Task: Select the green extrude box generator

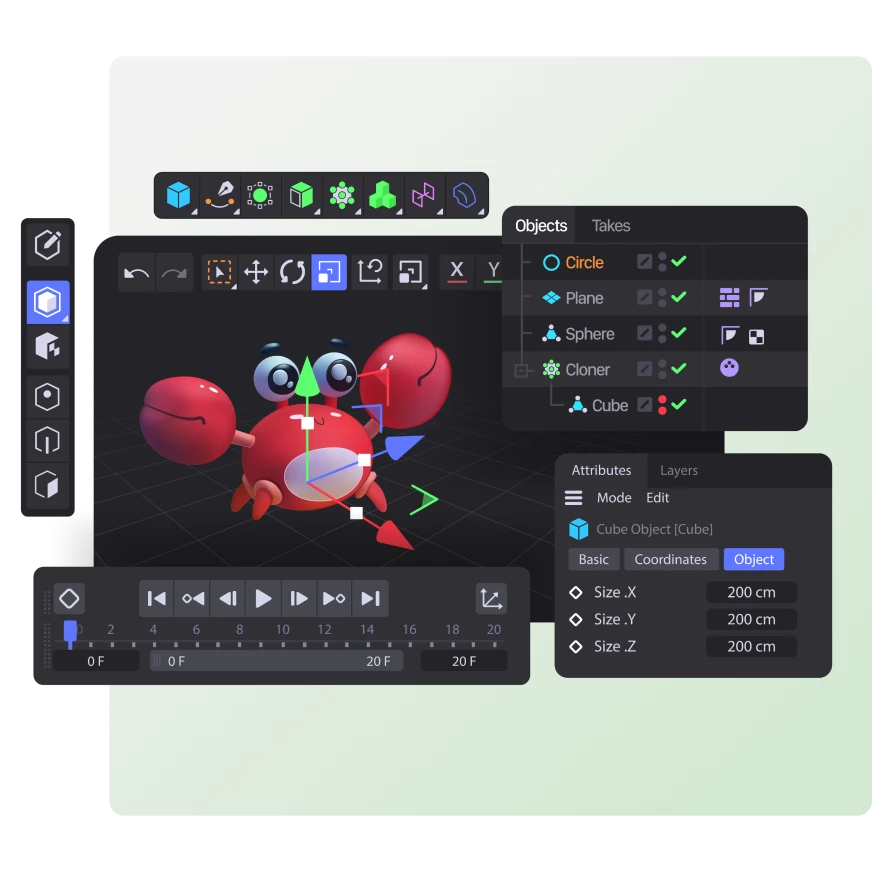Action: [301, 195]
